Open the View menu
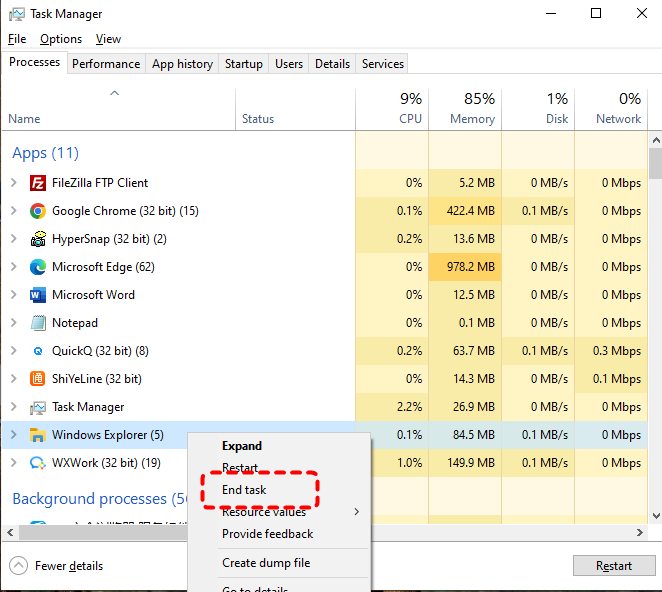This screenshot has height=592, width=662. tap(108, 39)
